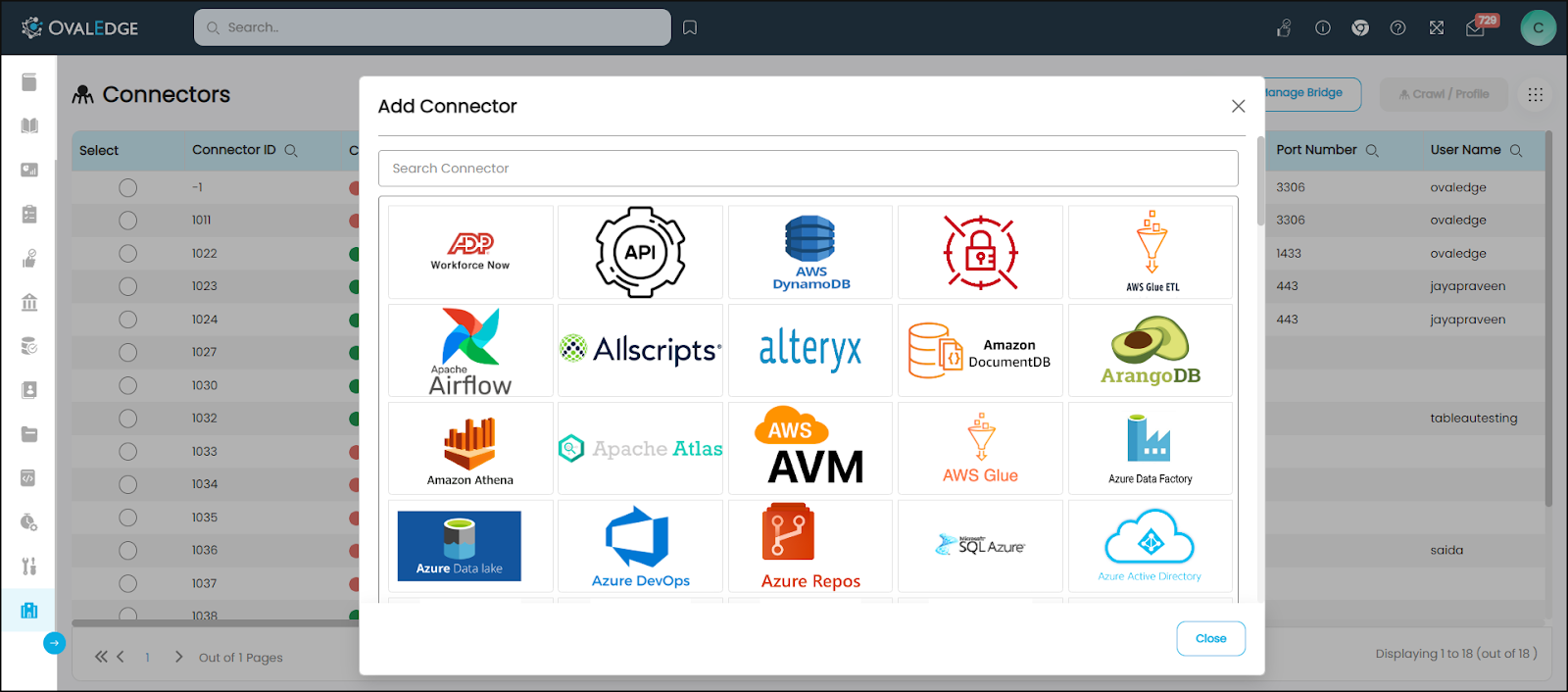Click the Search Connector input field
1568x692 pixels.
[808, 169]
